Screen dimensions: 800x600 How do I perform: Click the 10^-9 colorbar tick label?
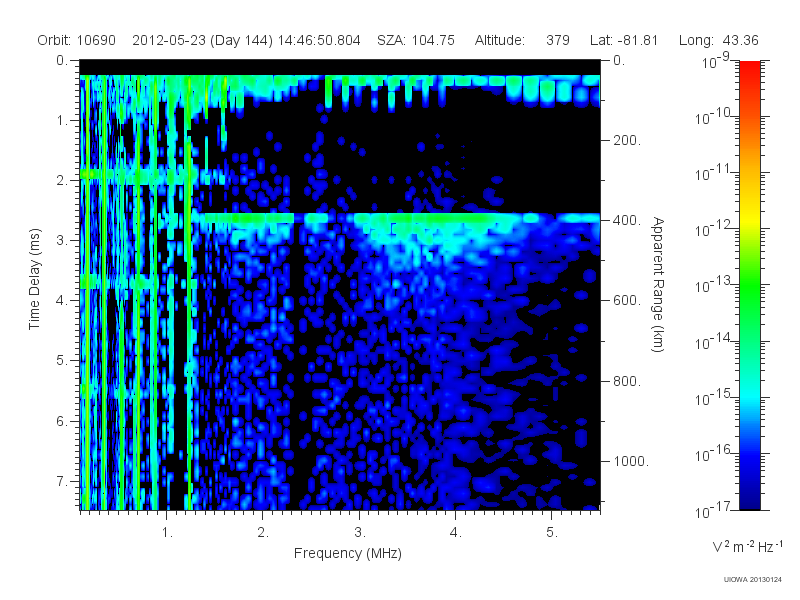click(716, 61)
